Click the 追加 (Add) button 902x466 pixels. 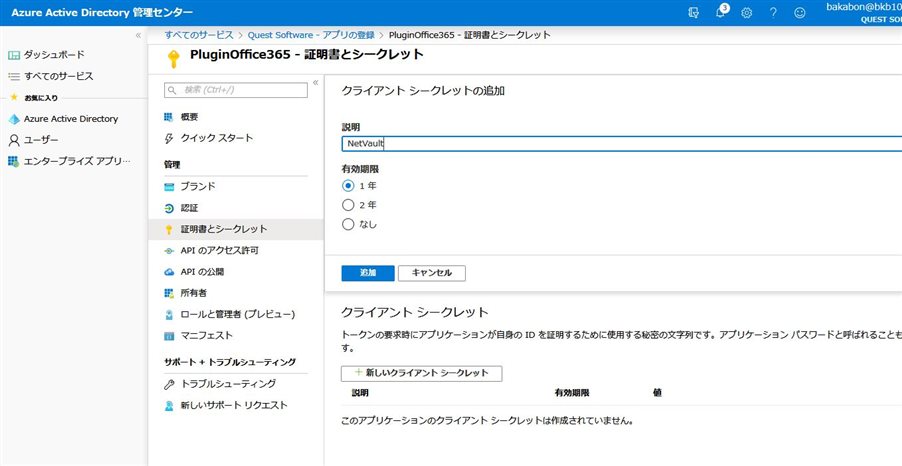[368, 273]
